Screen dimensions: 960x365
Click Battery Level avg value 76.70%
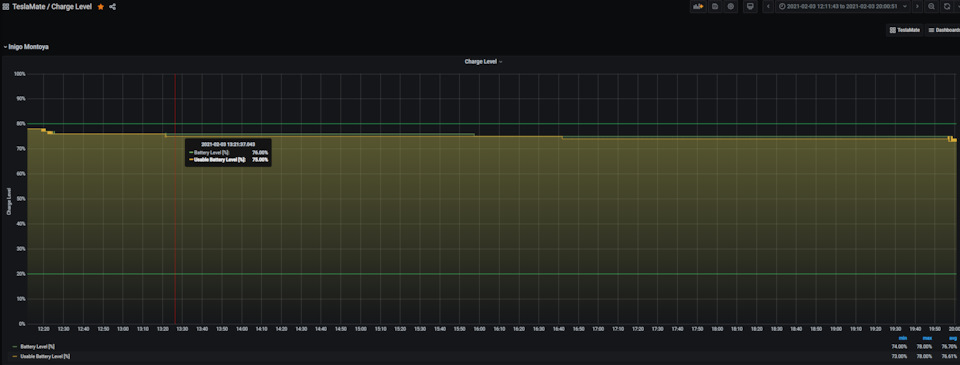[949, 347]
